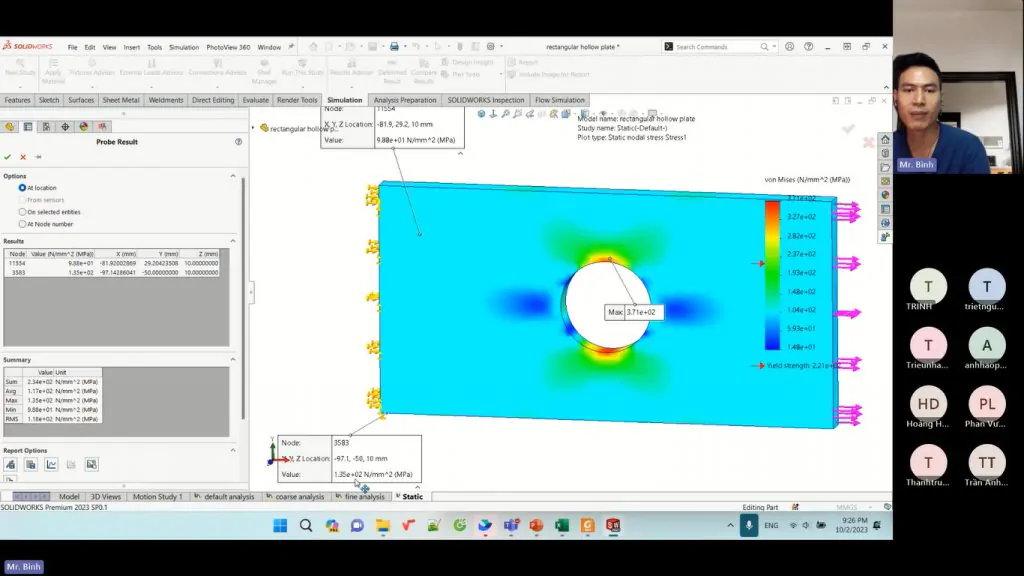Open Windows Search in taskbar

[306, 526]
